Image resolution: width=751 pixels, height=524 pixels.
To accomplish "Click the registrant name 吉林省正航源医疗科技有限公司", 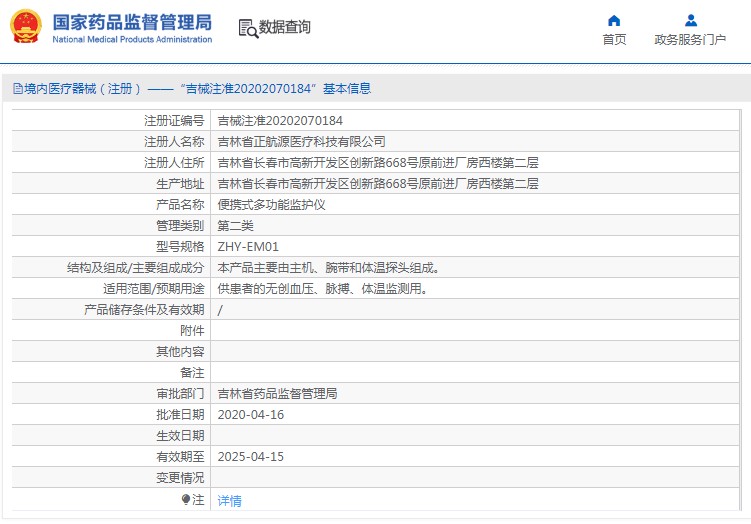I will click(x=301, y=142).
